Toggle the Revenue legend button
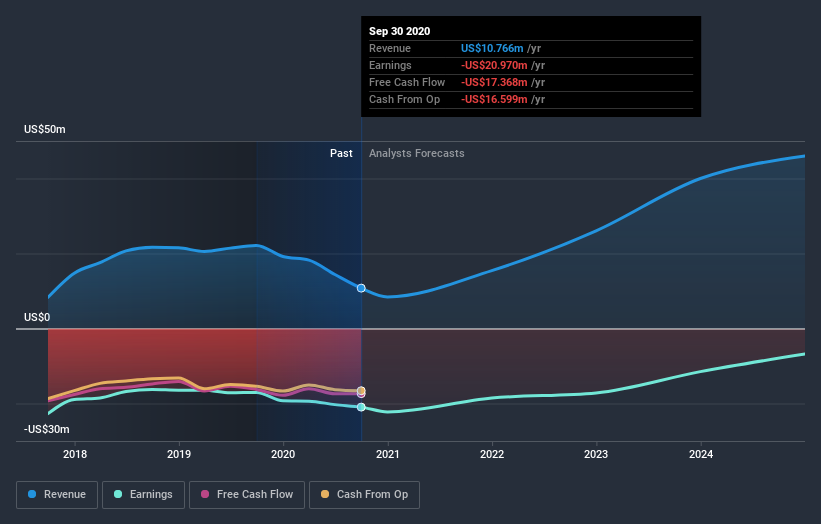The width and height of the screenshot is (821, 524). pos(57,495)
